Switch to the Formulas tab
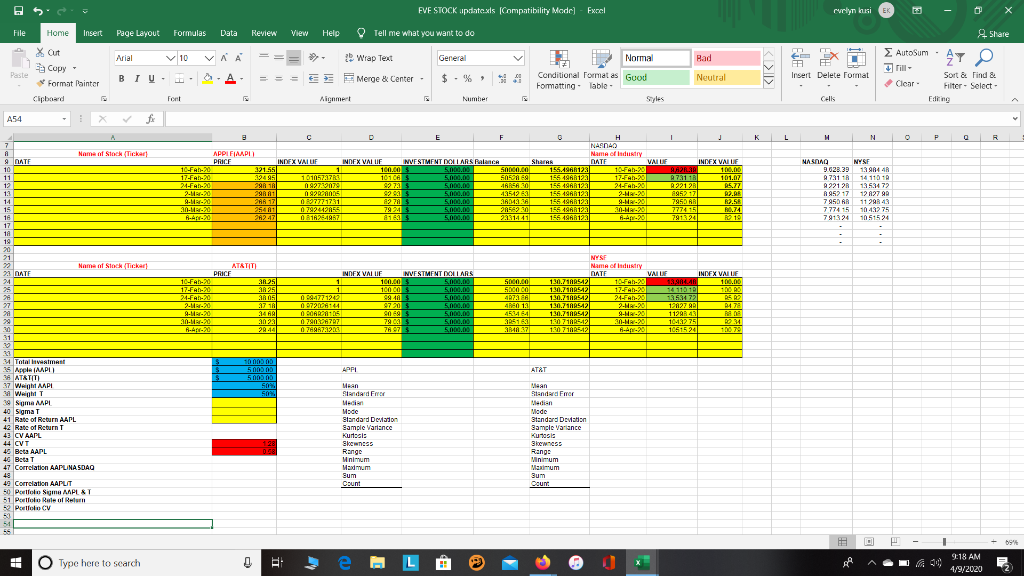Image resolution: width=1024 pixels, height=576 pixels. (189, 33)
